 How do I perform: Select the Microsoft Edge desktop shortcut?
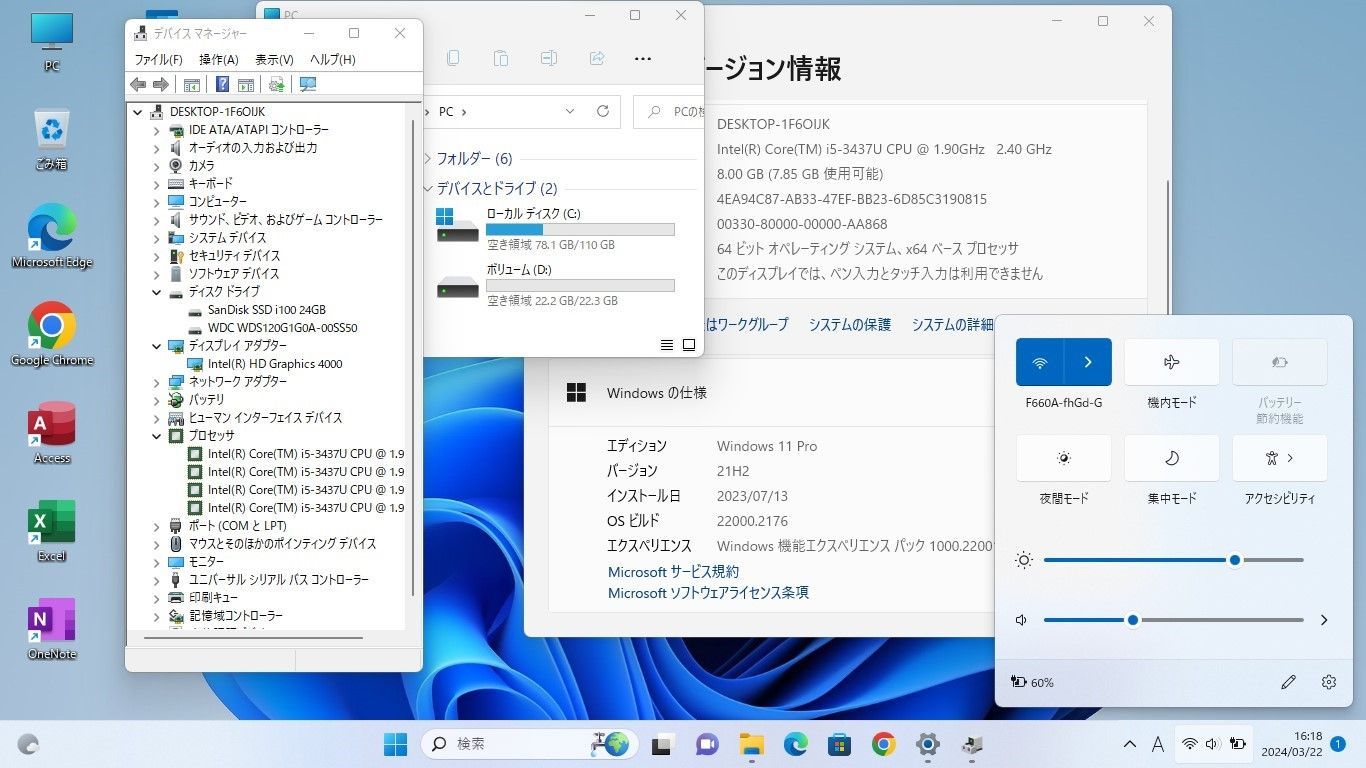pos(52,236)
